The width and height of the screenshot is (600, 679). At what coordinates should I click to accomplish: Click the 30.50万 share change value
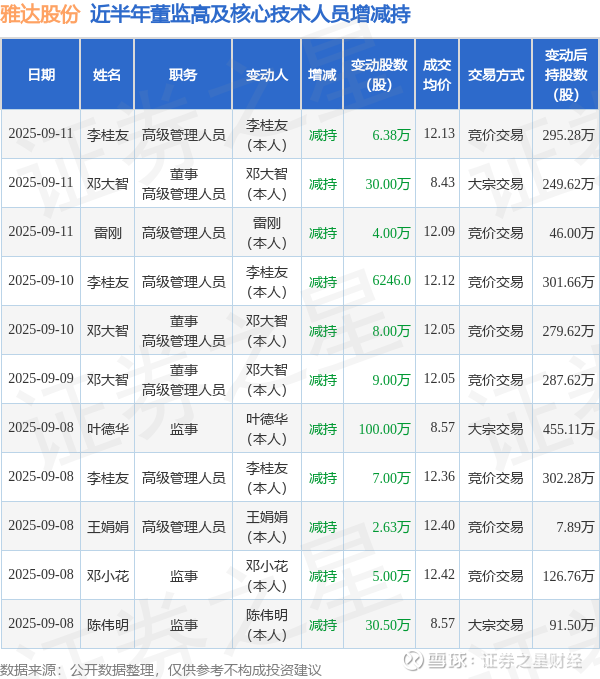[387, 624]
